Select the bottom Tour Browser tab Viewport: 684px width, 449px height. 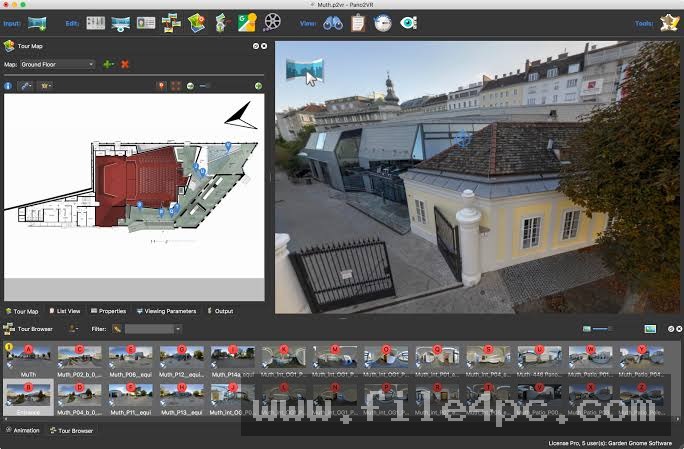point(72,430)
